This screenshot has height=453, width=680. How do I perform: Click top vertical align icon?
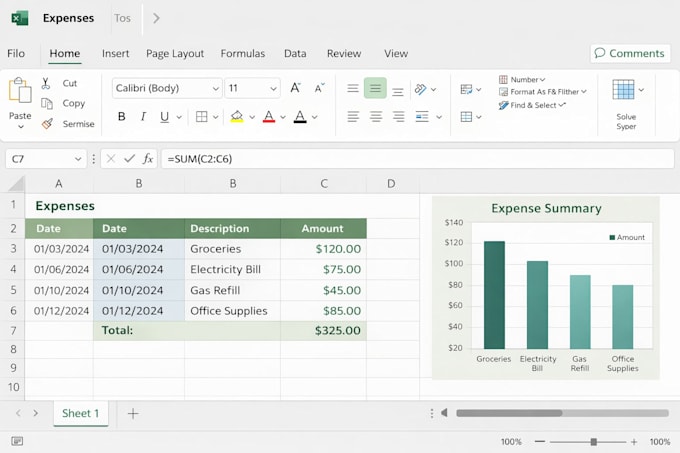(x=353, y=88)
